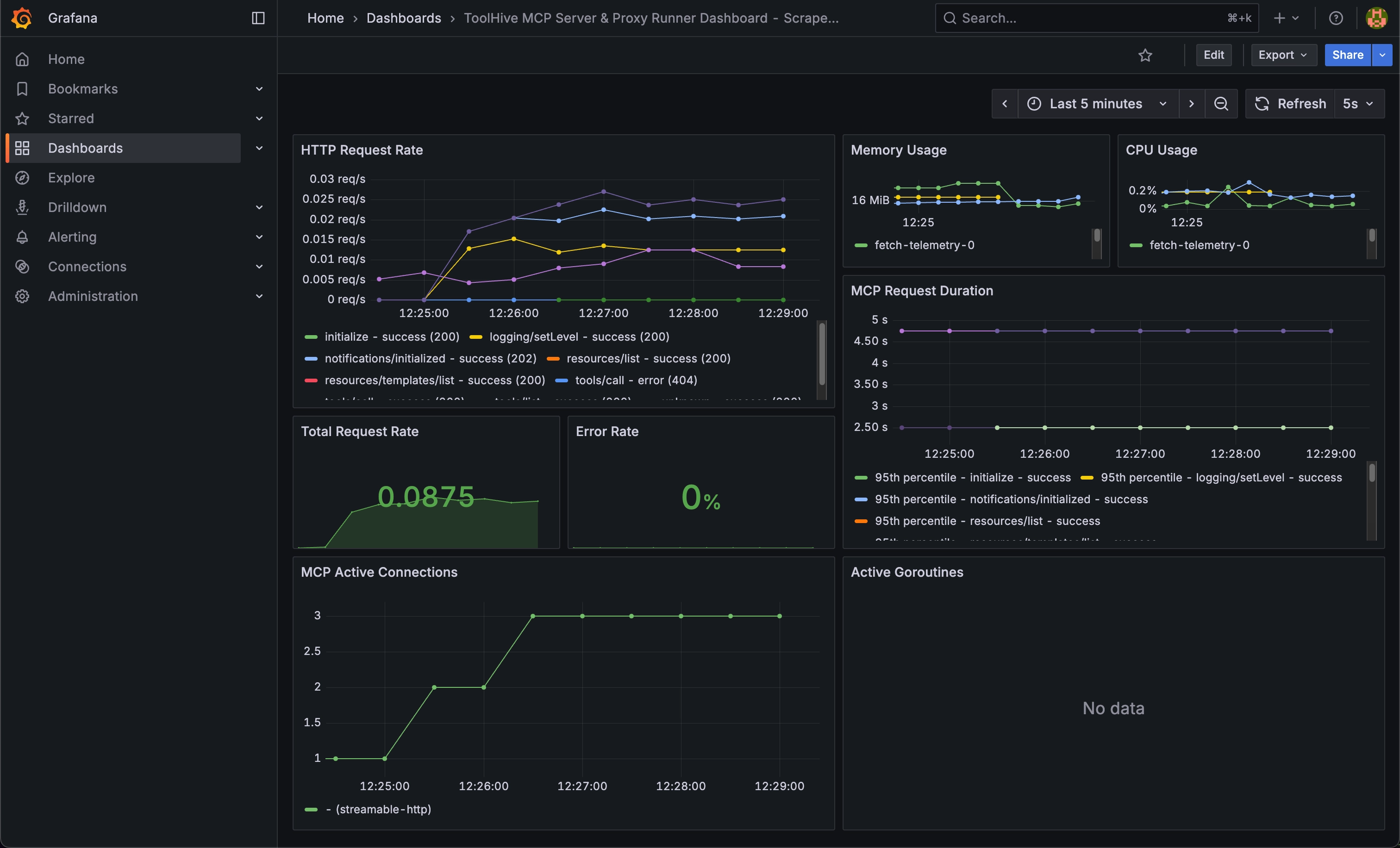Open Explore from the sidebar
The width and height of the screenshot is (1400, 848).
click(x=71, y=177)
